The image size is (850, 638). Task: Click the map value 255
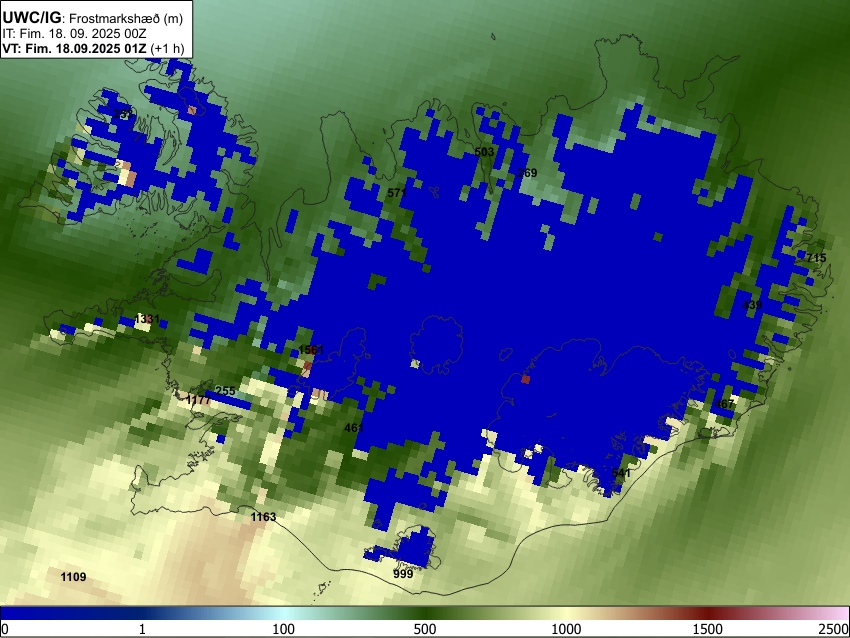(x=226, y=391)
